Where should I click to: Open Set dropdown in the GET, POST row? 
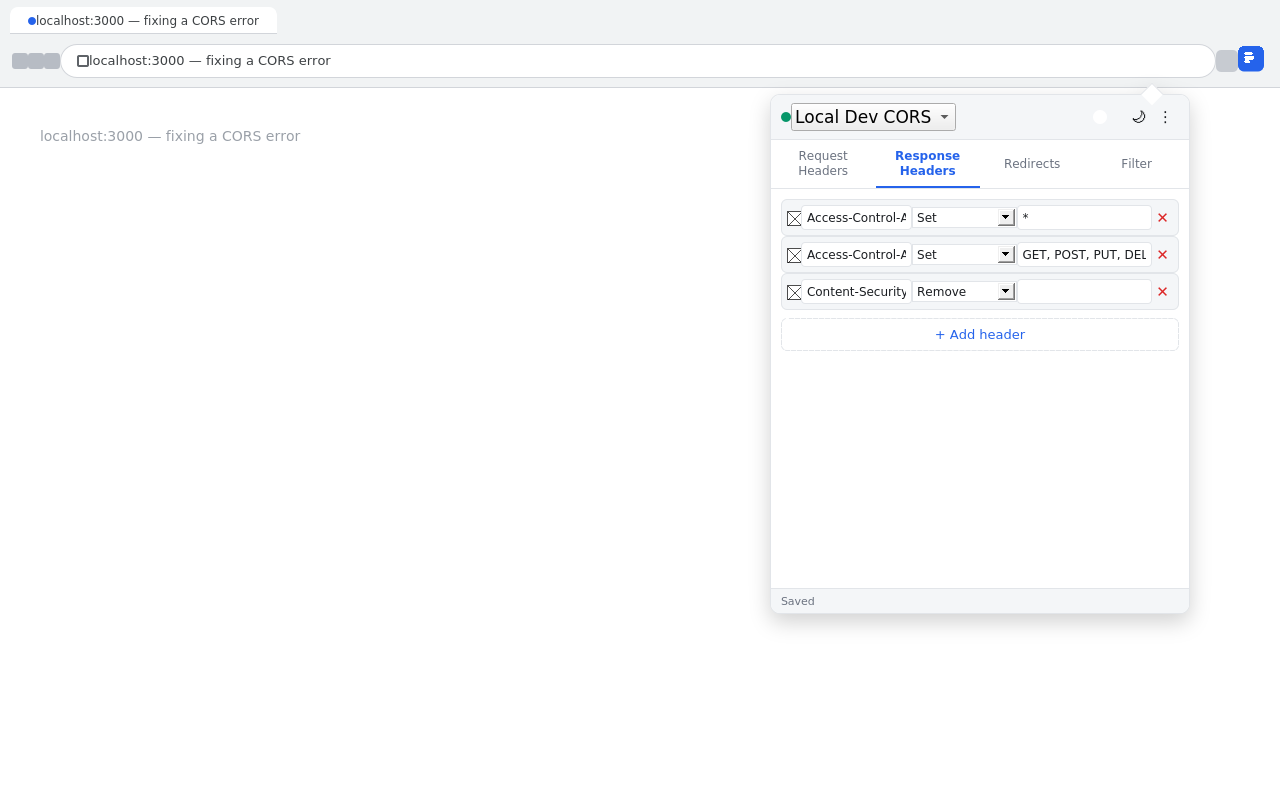pos(964,255)
